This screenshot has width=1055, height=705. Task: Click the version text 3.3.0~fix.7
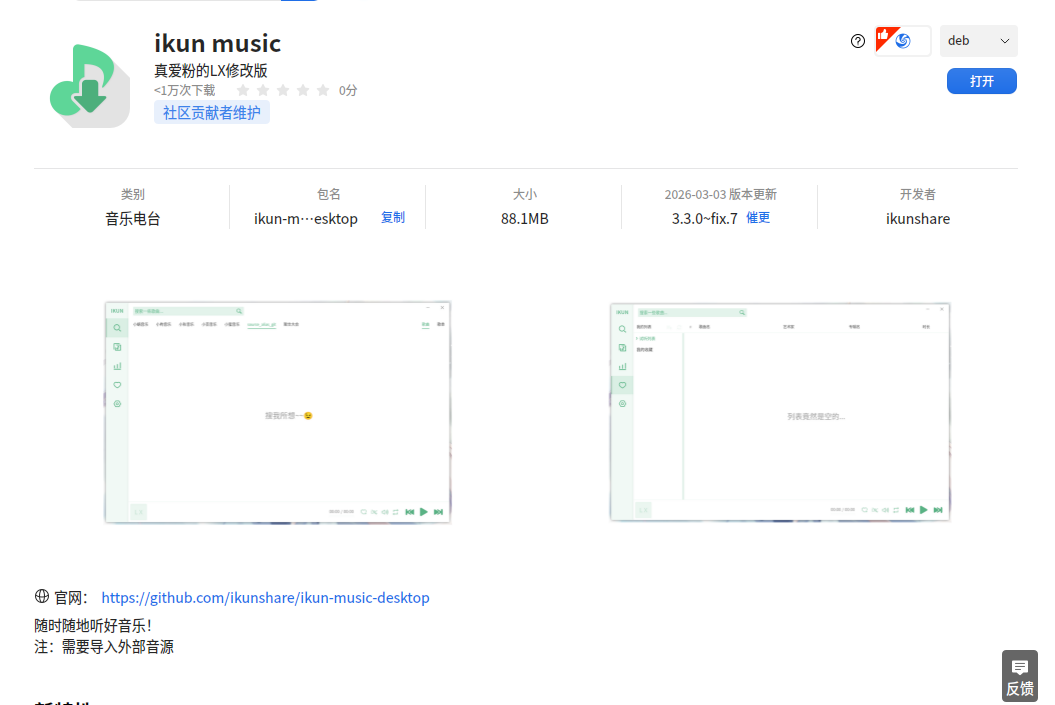704,219
